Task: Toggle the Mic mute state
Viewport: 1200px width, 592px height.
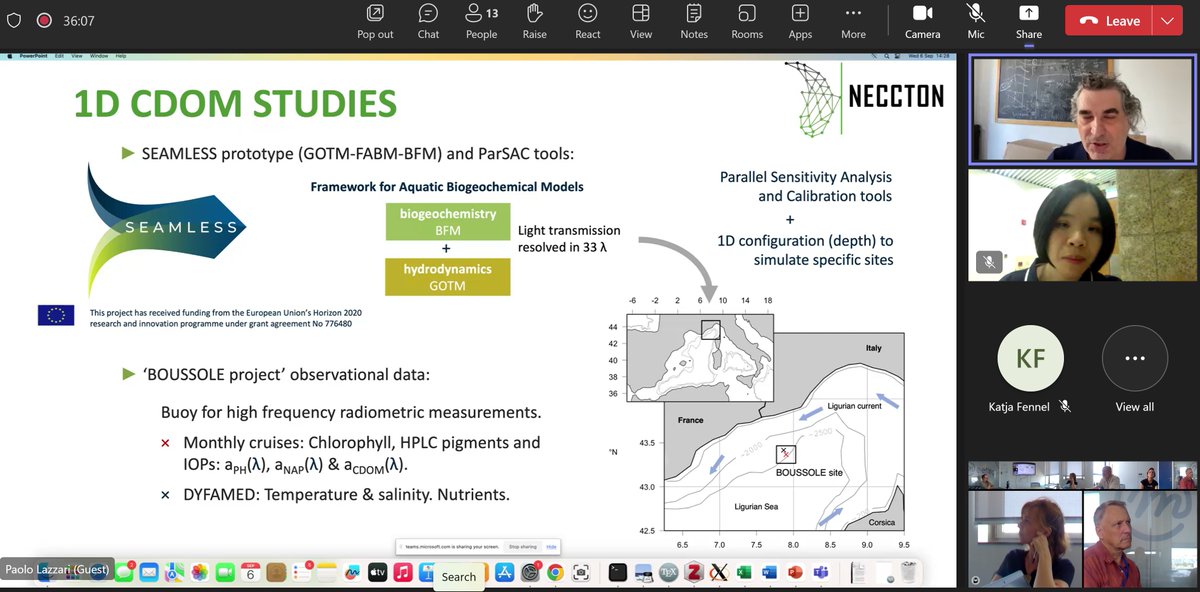Action: [976, 21]
